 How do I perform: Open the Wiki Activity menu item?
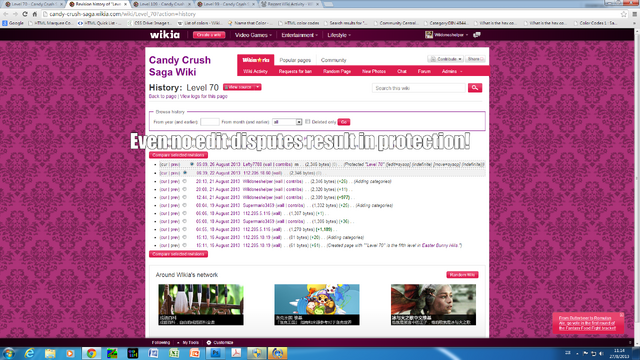click(x=256, y=71)
